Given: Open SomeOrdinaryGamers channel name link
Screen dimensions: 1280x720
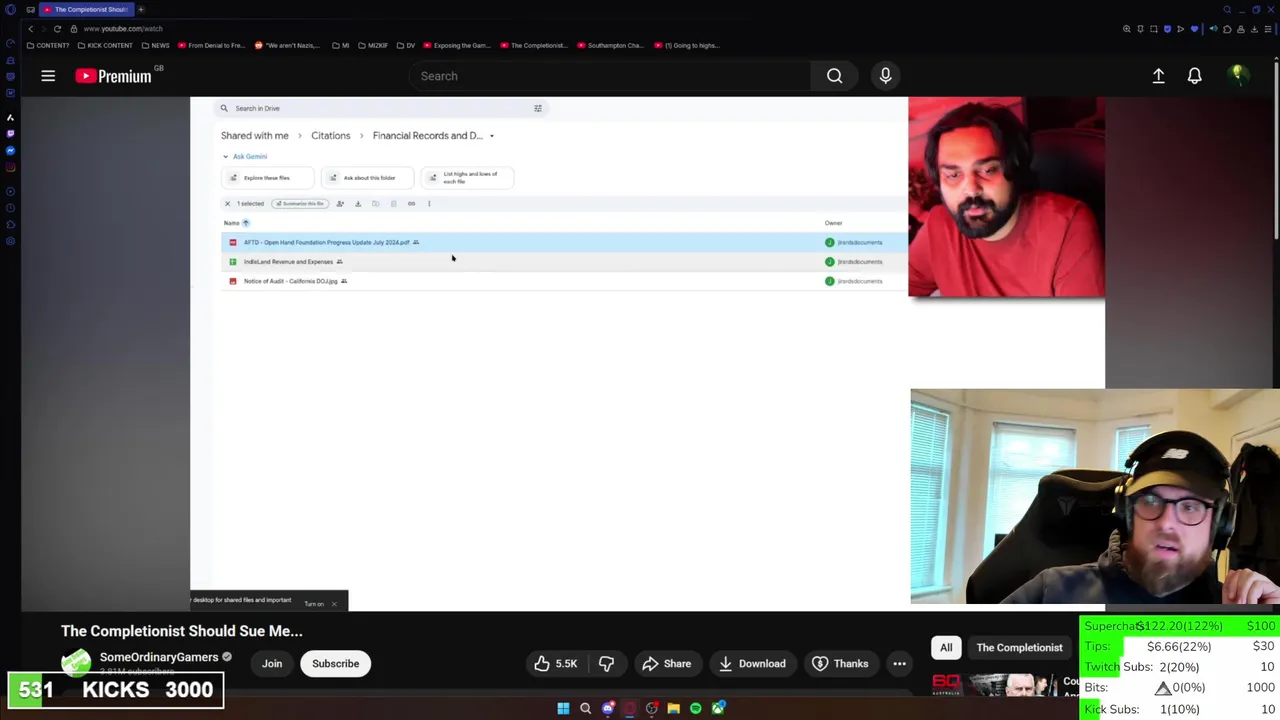Looking at the screenshot, I should 159,657.
